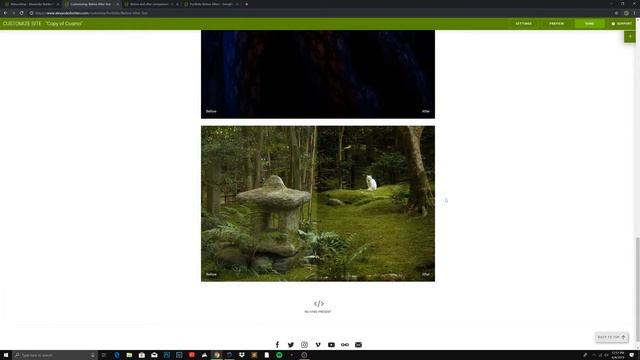Open Microsoft Store from the taskbar
The height and width of the screenshot is (360, 640).
pos(142,355)
